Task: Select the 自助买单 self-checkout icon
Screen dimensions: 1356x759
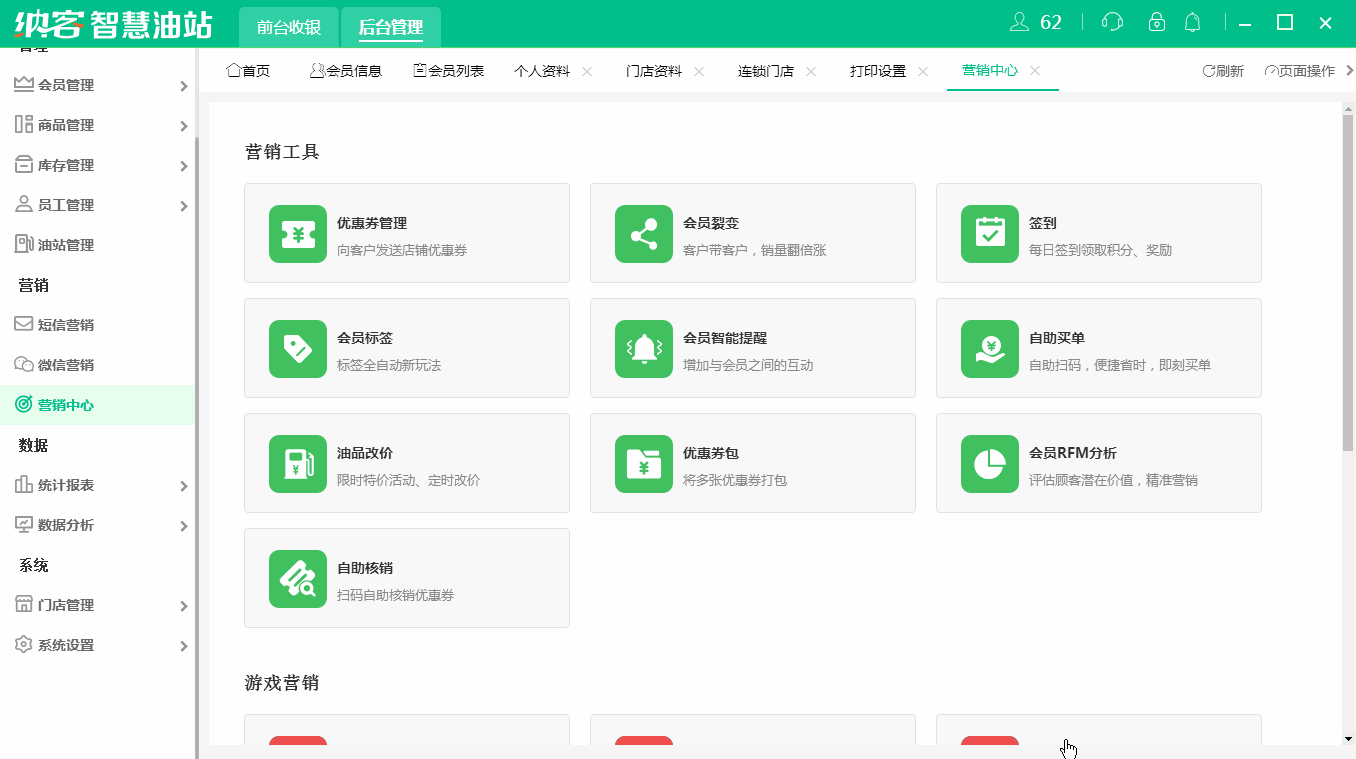Action: pos(989,348)
